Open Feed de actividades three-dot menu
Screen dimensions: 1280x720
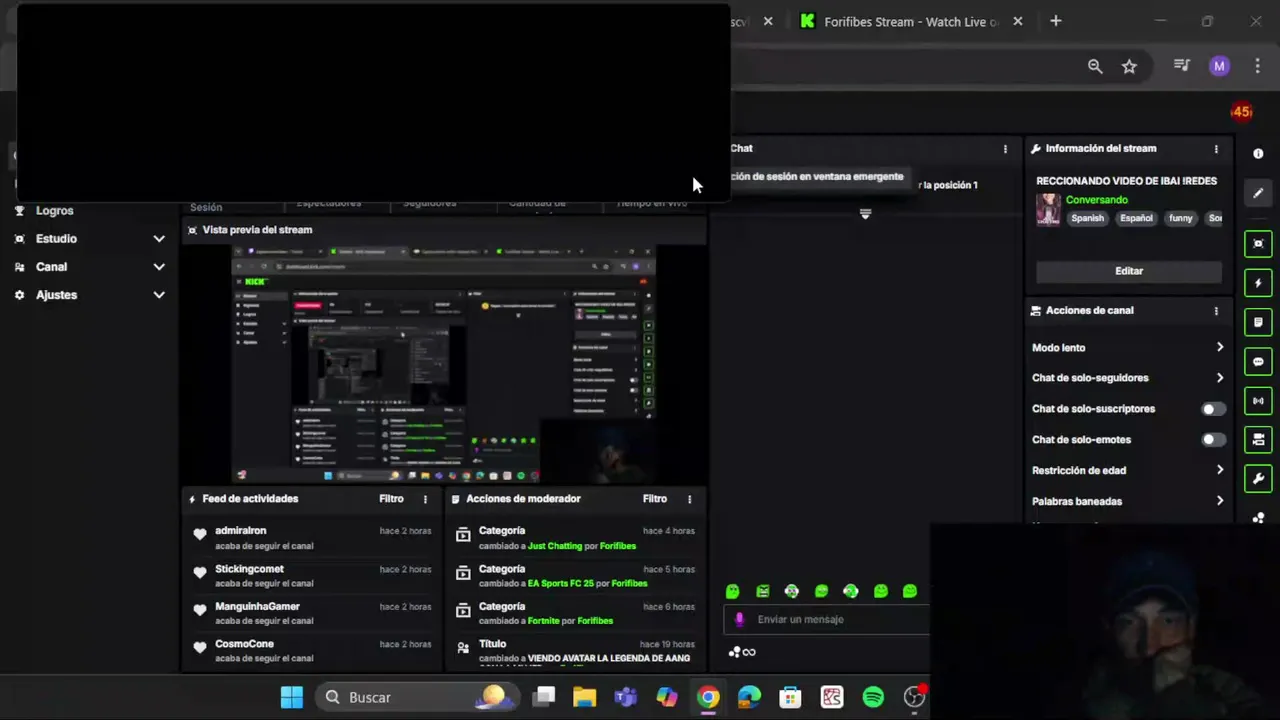[x=425, y=499]
